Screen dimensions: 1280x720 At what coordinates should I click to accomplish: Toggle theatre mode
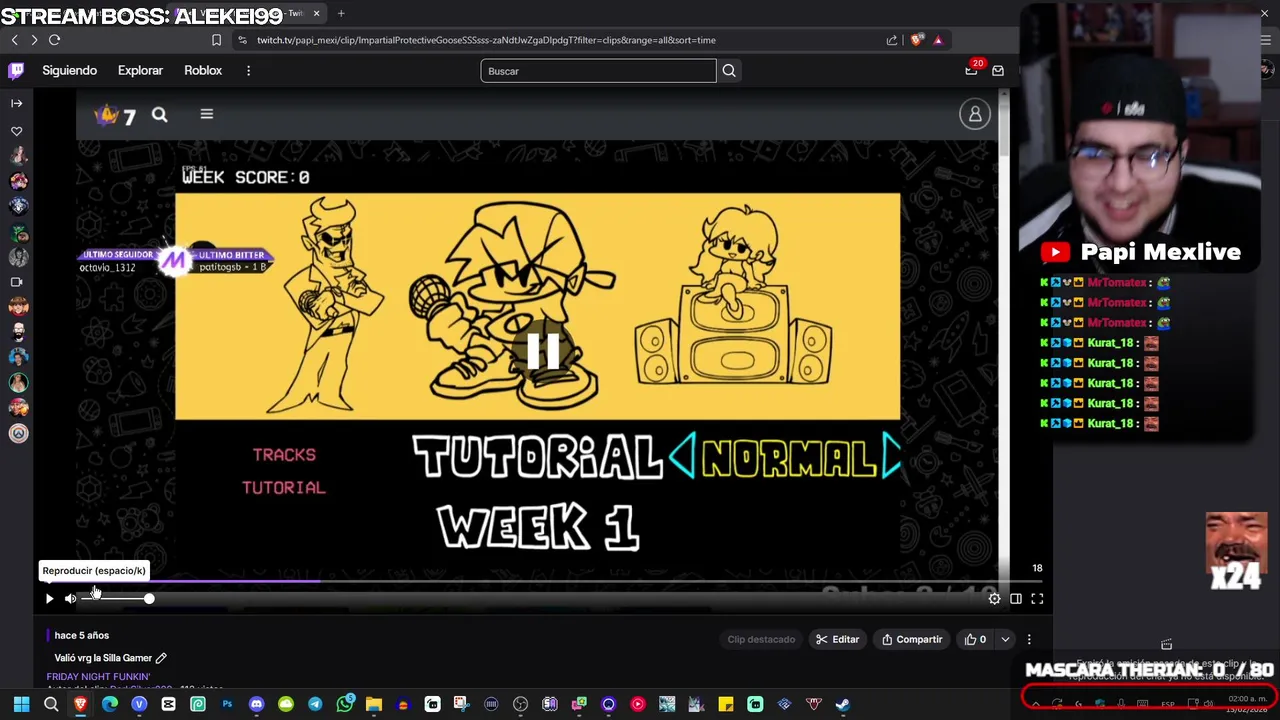[x=1016, y=598]
